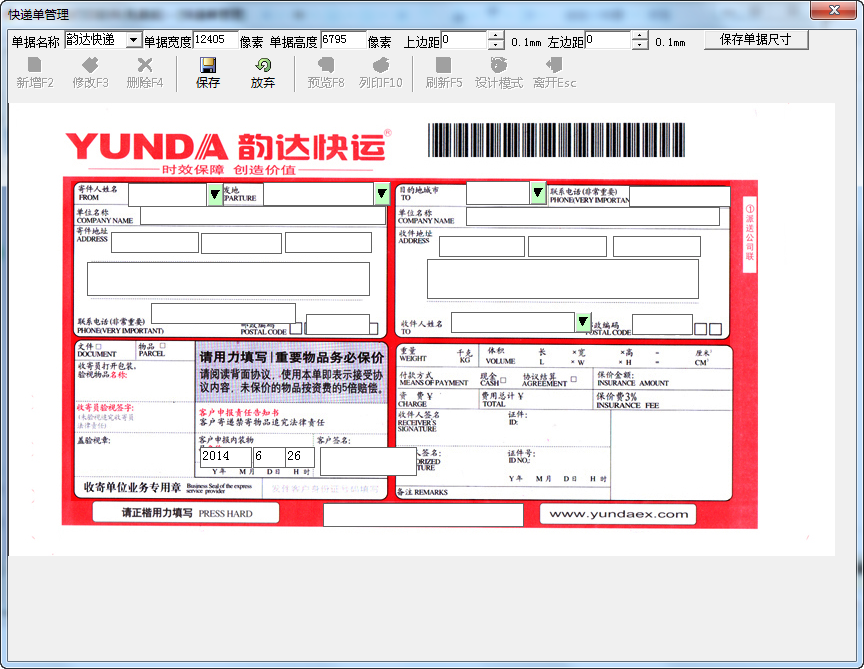
Task: Click the day field showing 26
Action: click(x=300, y=456)
